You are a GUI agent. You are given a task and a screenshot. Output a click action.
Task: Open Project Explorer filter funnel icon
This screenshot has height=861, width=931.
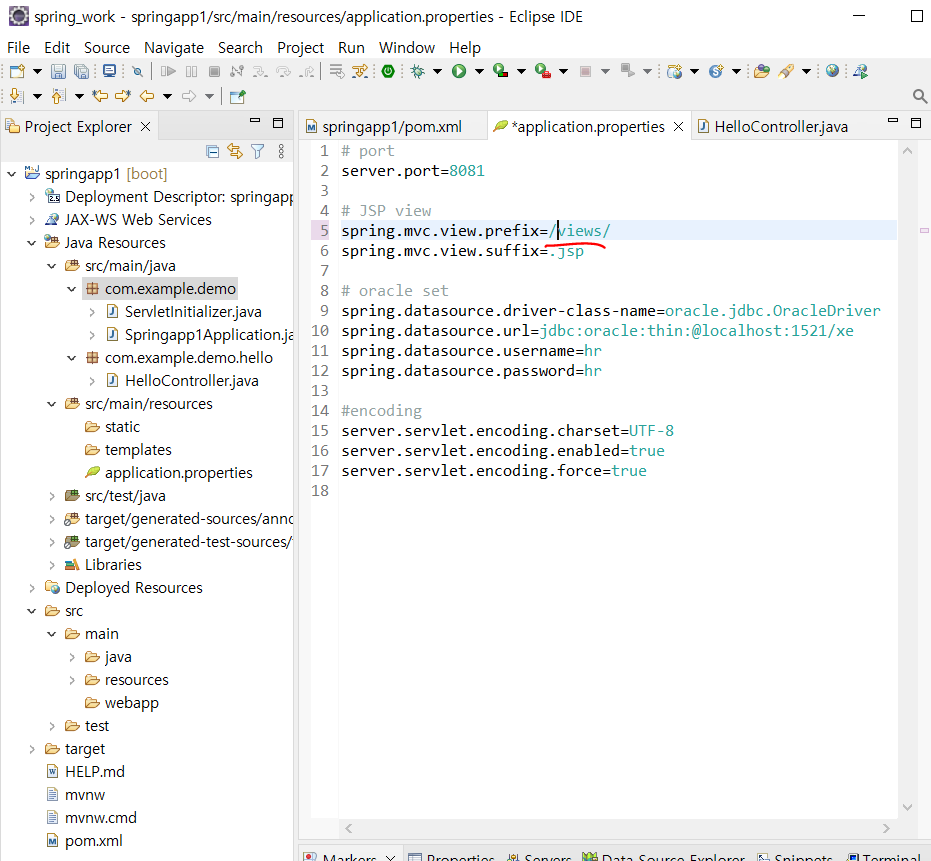(x=258, y=152)
